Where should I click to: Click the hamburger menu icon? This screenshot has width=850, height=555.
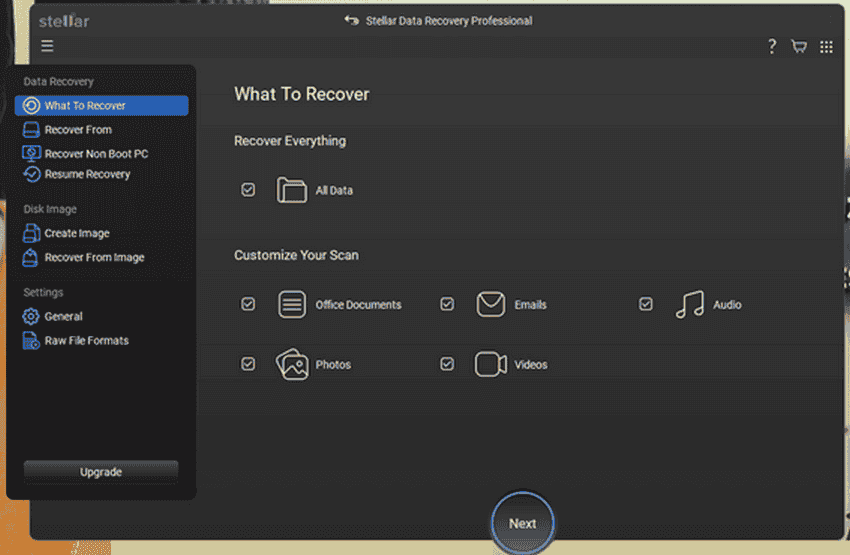pos(47,46)
